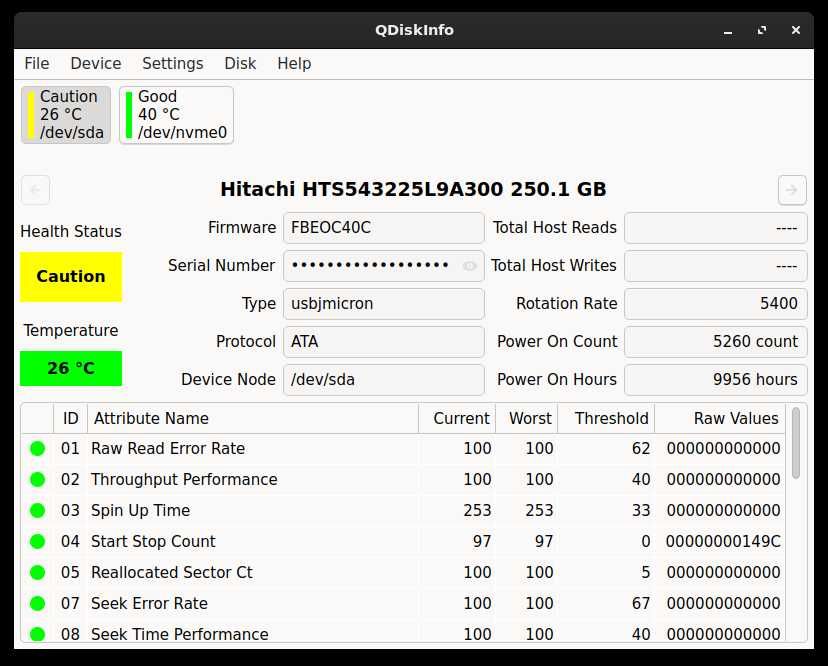Click the Current column header
Viewport: 828px width, 666px height.
coord(457,418)
